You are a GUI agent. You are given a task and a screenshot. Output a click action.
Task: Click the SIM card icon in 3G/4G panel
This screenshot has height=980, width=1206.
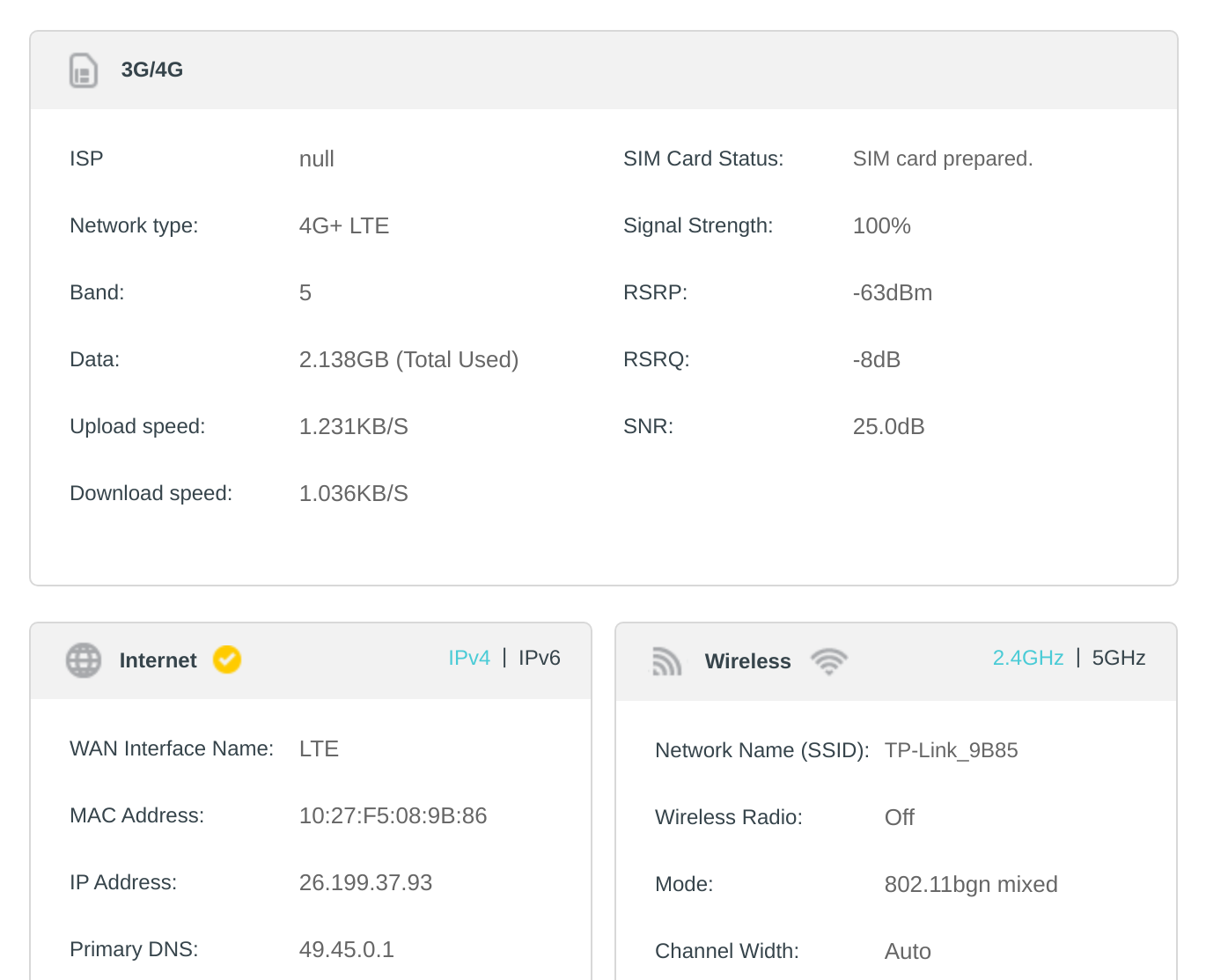pyautogui.click(x=84, y=70)
